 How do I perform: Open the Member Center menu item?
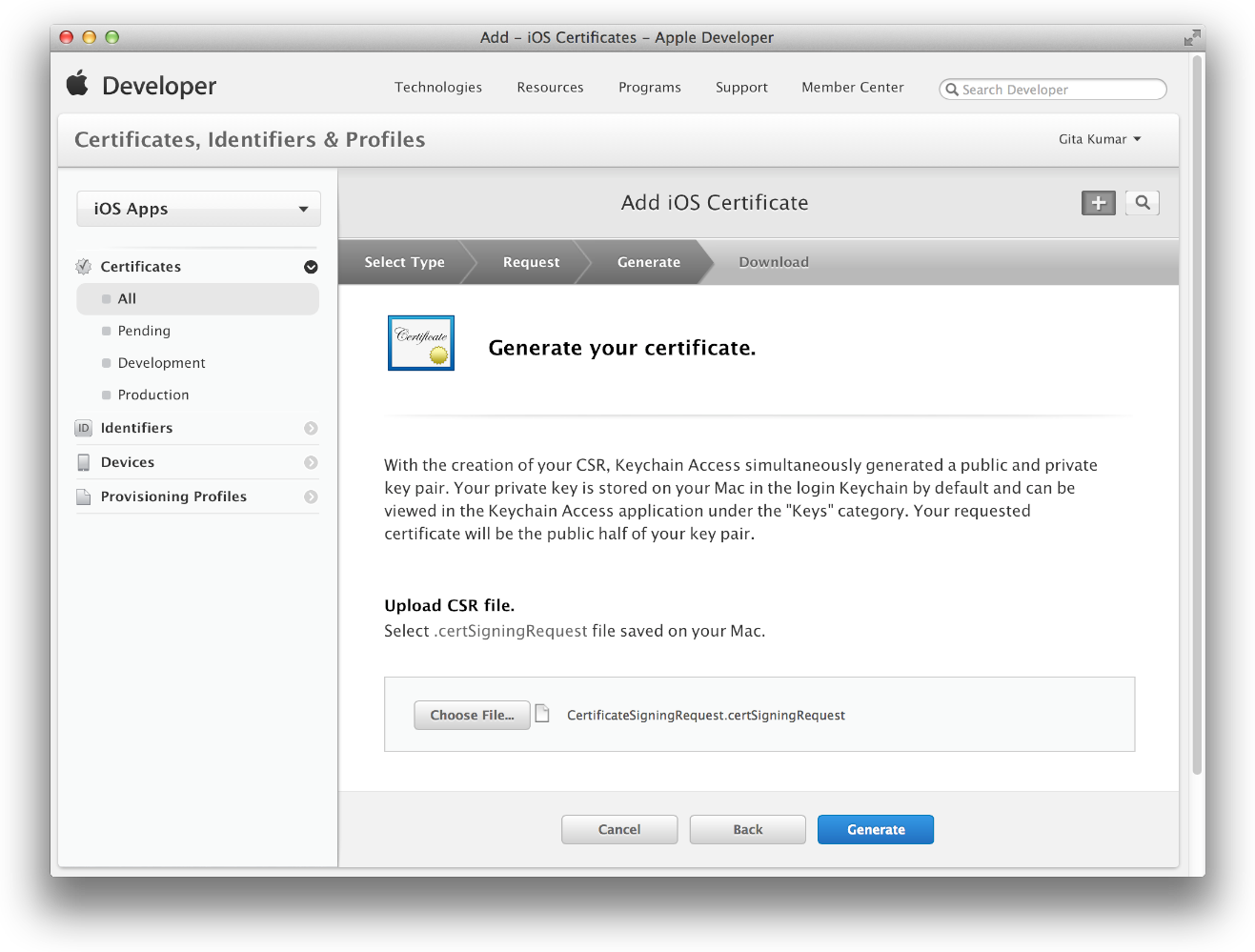point(852,87)
